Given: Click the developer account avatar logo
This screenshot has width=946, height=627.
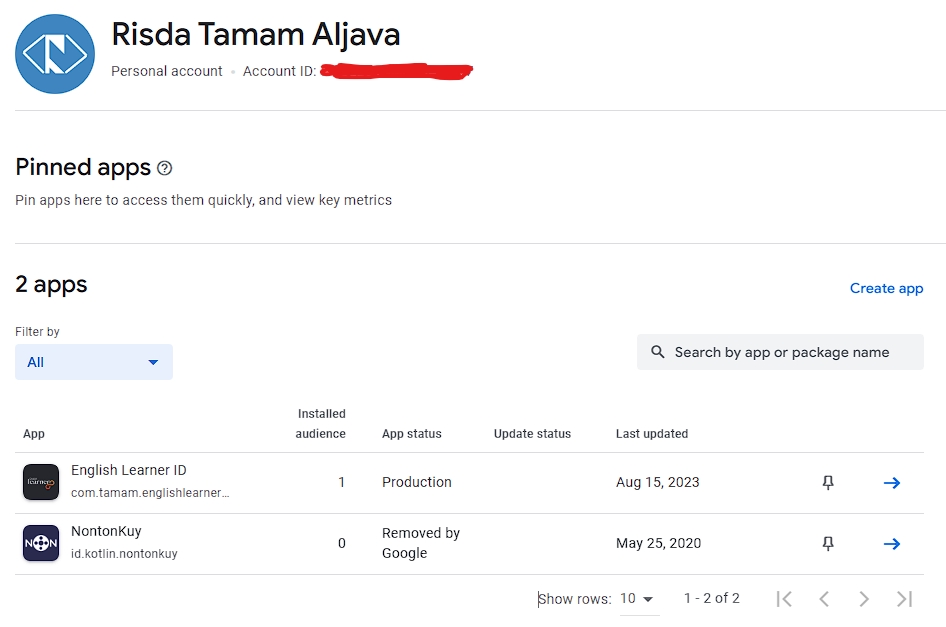Looking at the screenshot, I should click(55, 54).
